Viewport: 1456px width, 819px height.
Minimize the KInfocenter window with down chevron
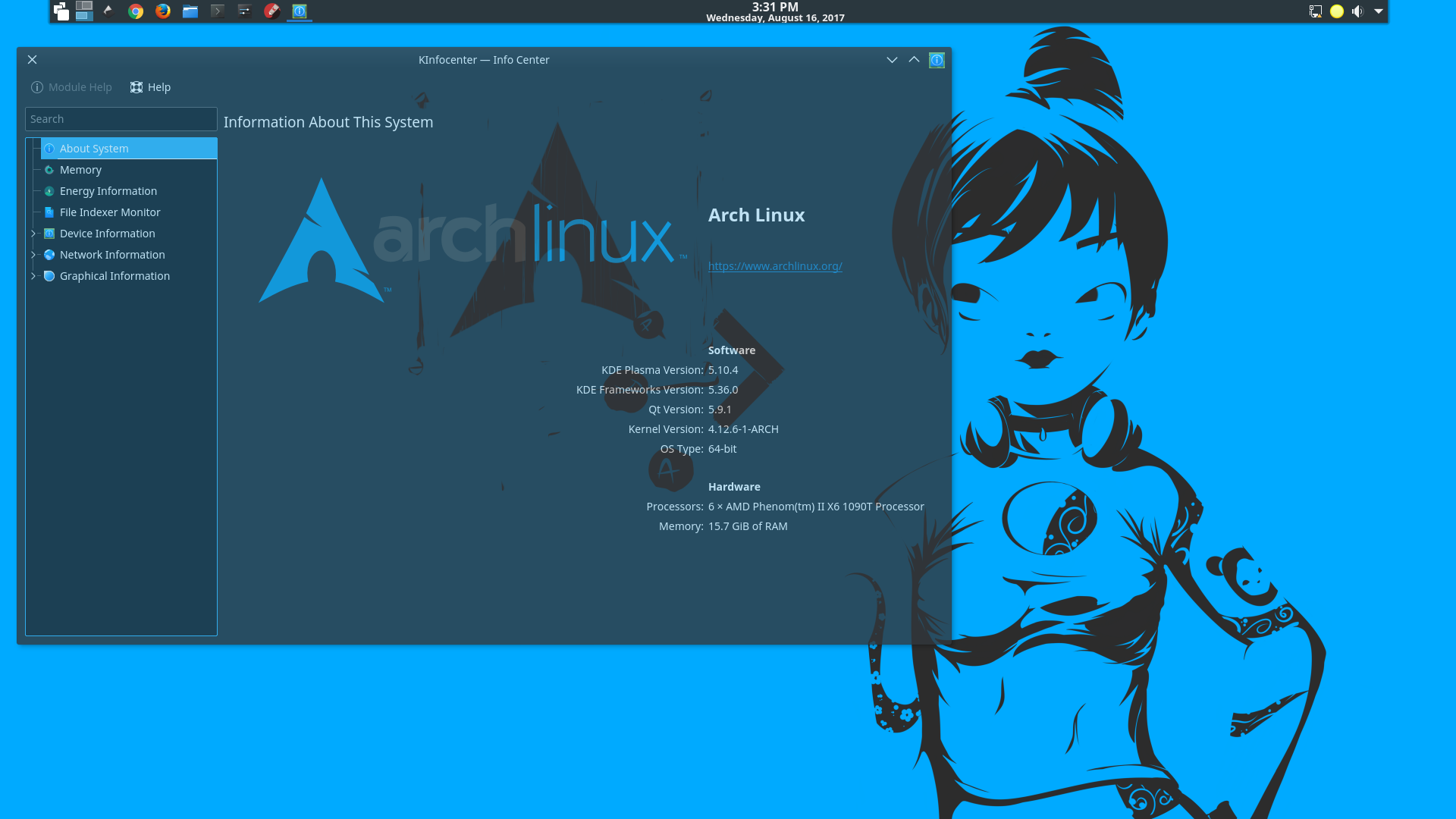[892, 60]
